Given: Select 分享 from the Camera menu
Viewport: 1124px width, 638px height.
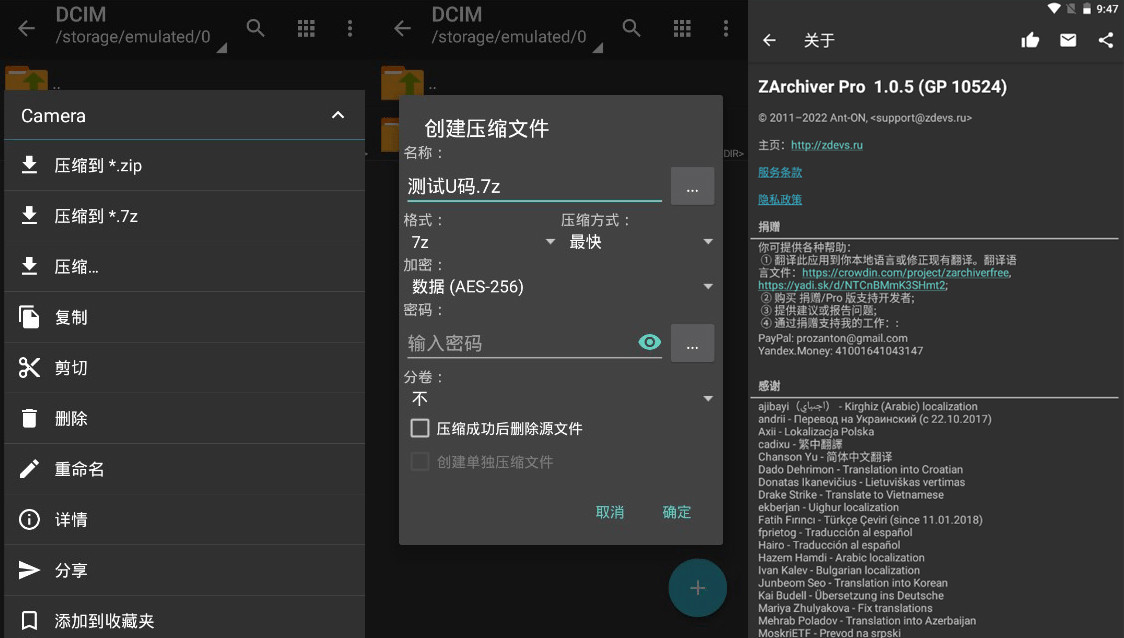Looking at the screenshot, I should (x=184, y=570).
